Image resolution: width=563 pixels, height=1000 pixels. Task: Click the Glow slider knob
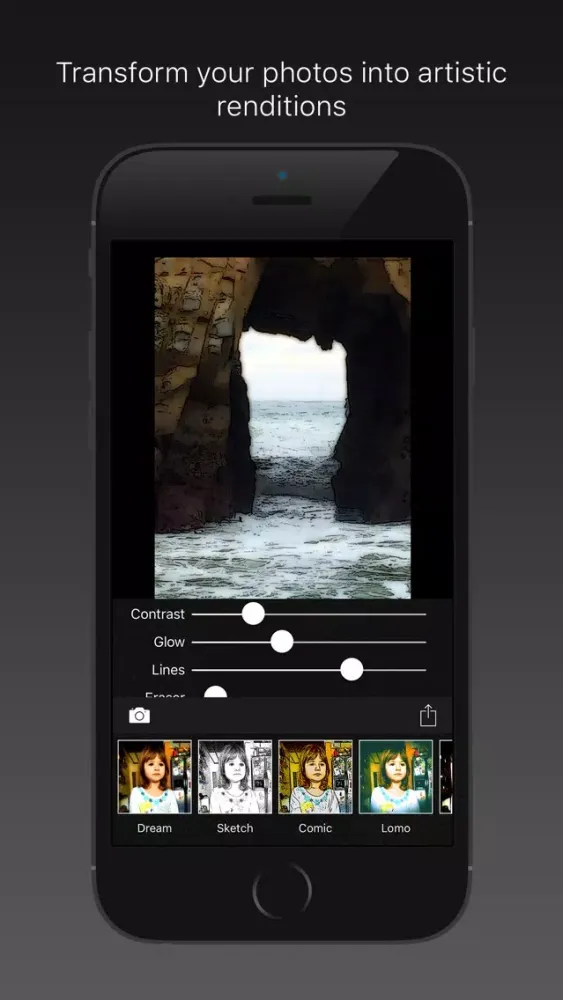tap(282, 642)
